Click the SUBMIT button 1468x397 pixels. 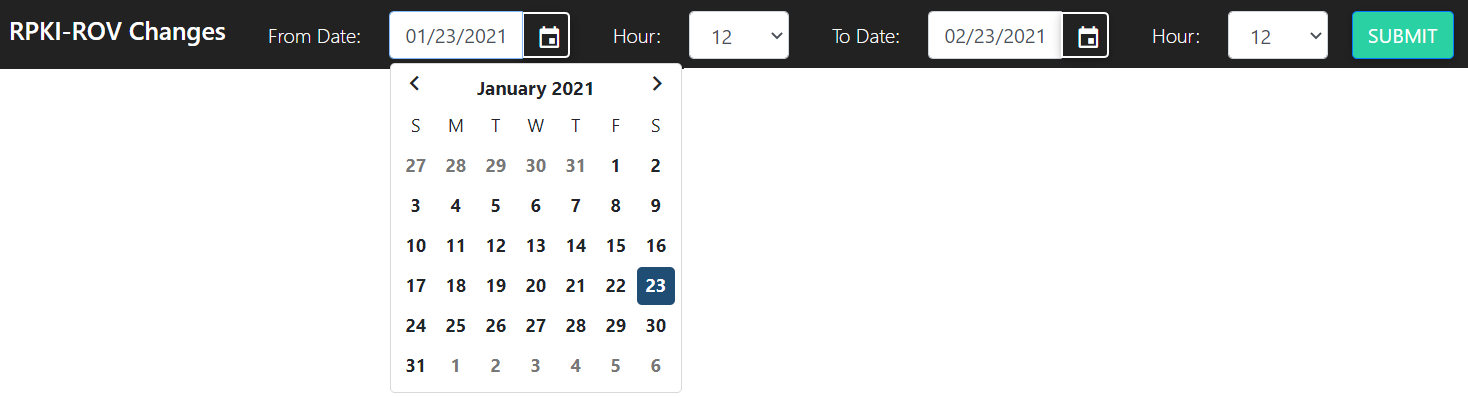point(1403,36)
